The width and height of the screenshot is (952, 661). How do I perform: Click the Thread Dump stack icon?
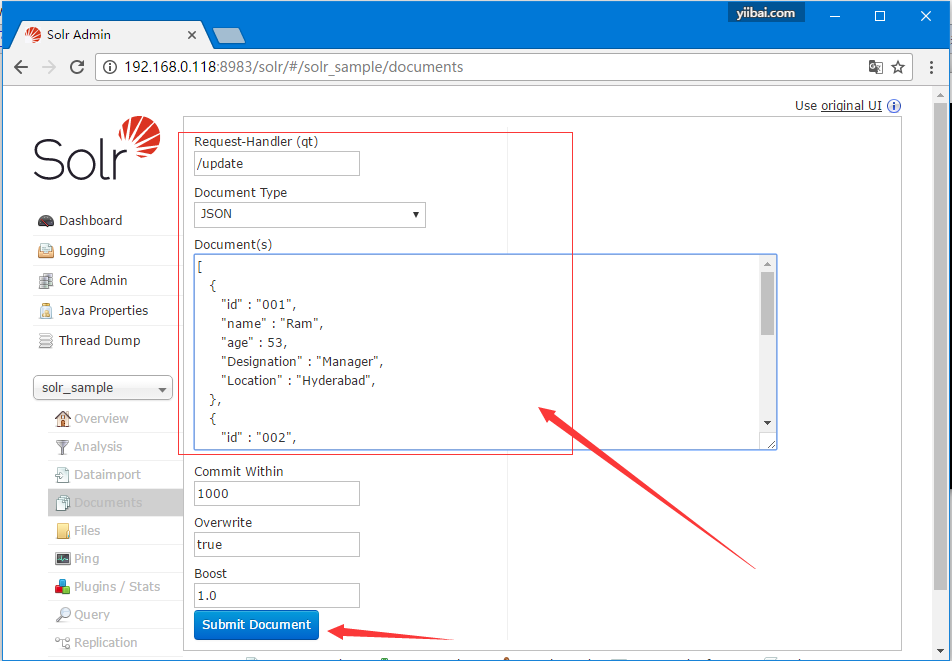click(45, 341)
